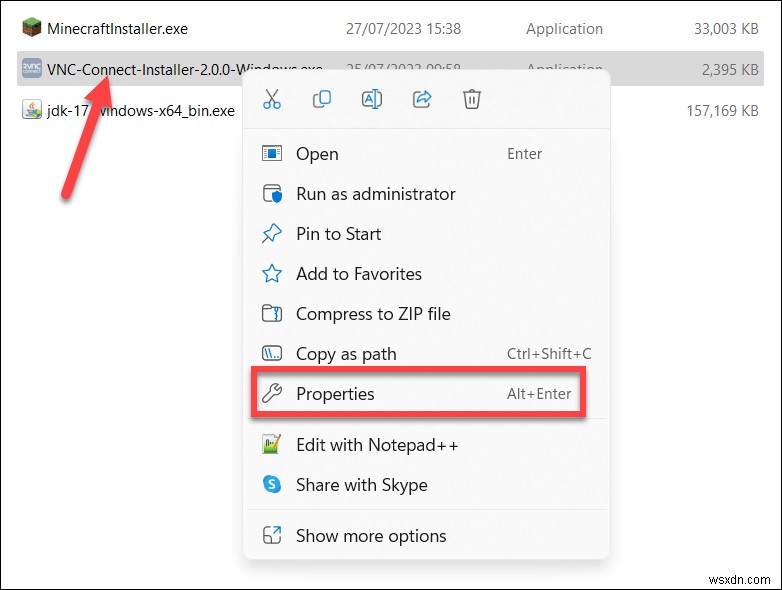
Task: Open Properties from the context menu
Action: [426, 393]
